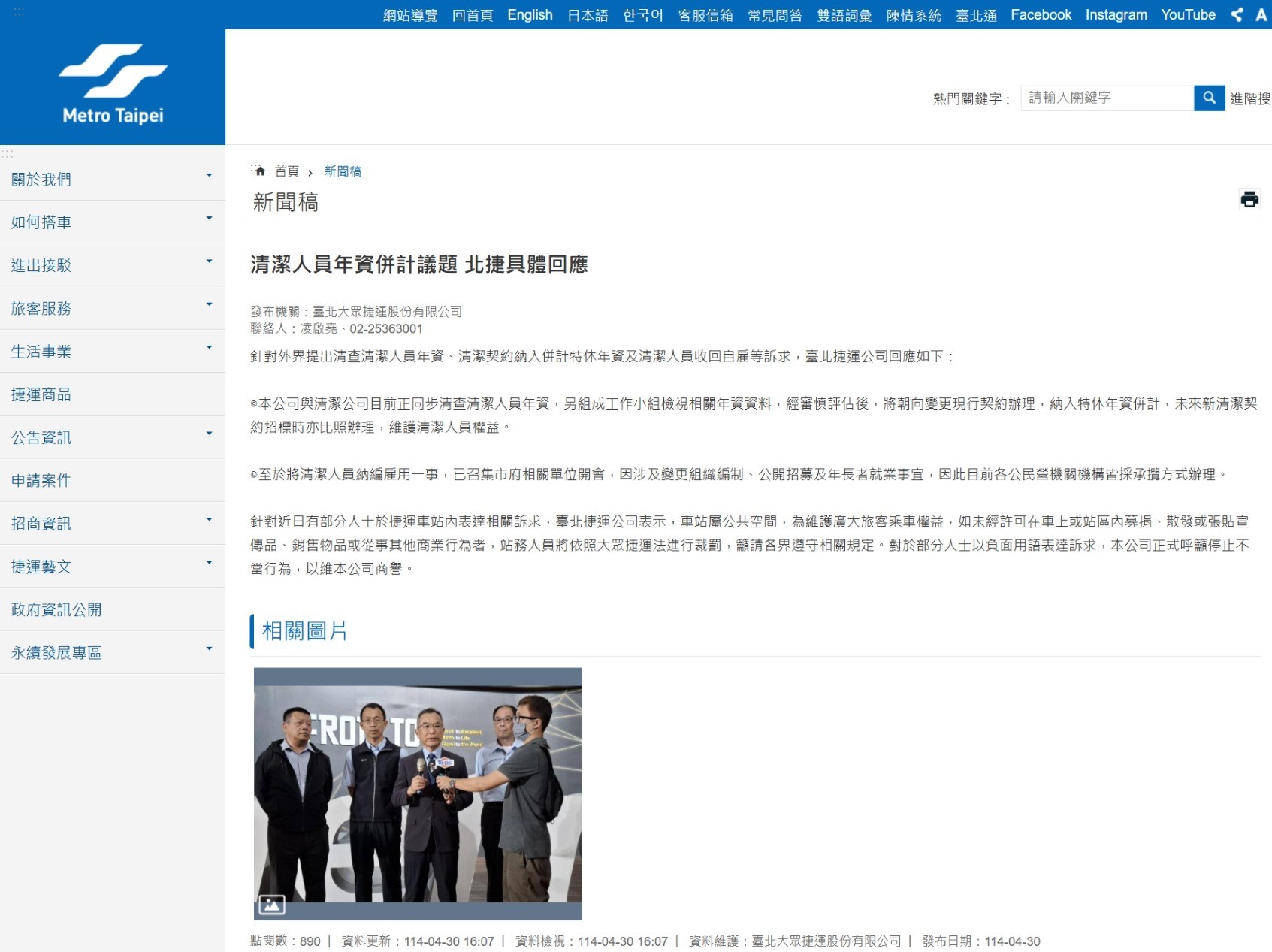The height and width of the screenshot is (952, 1272).
Task: Click the Metro Taipei logo
Action: [113, 84]
